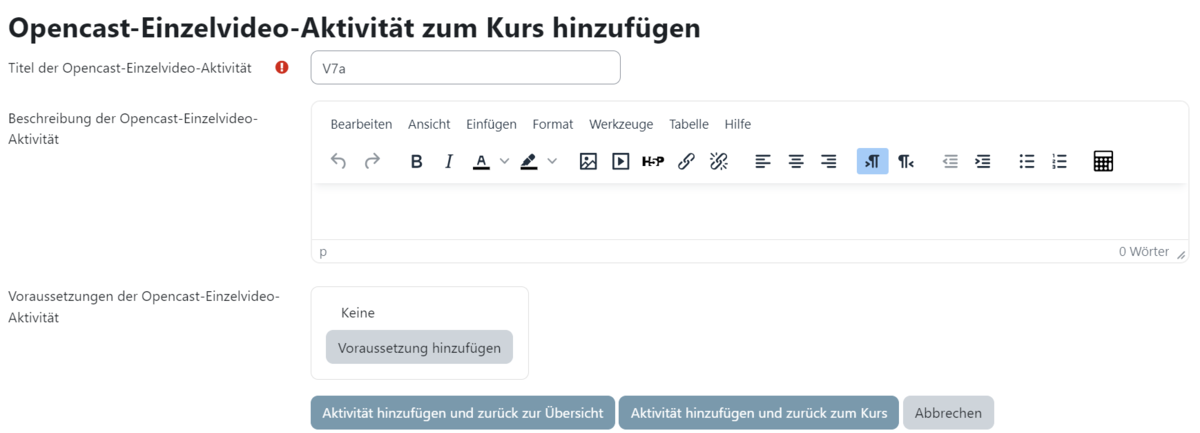
Task: Expand the text color dropdown arrow
Action: click(504, 161)
